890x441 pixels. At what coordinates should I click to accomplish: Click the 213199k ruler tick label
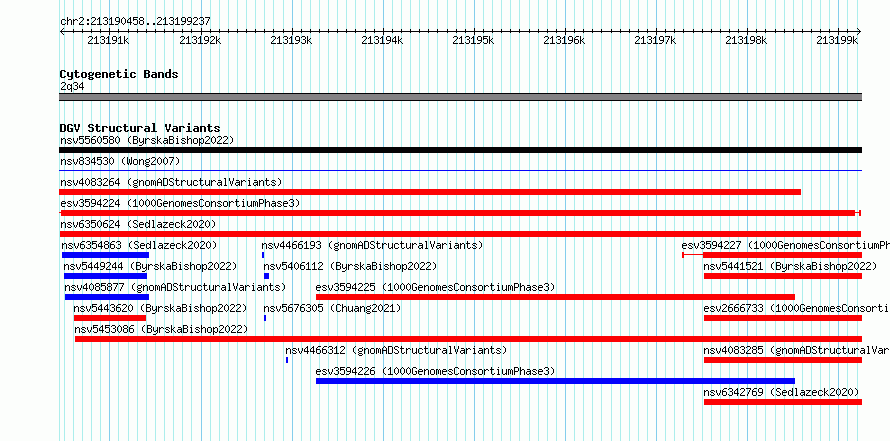coord(838,40)
